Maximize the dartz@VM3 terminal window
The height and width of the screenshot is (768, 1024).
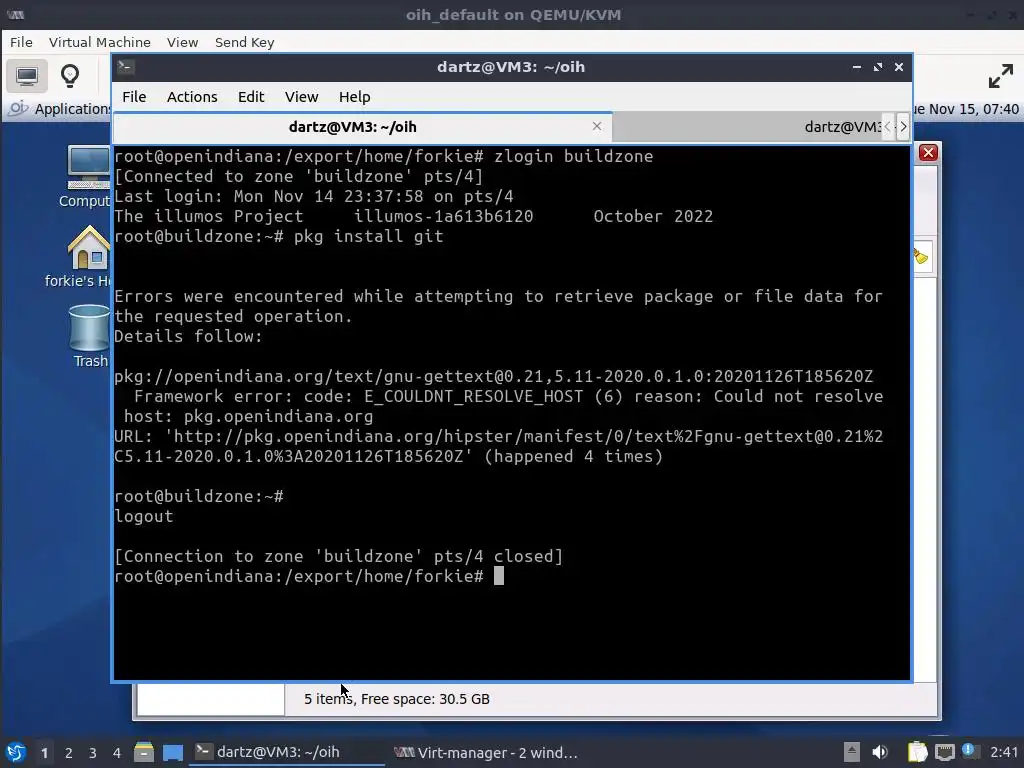click(x=878, y=67)
